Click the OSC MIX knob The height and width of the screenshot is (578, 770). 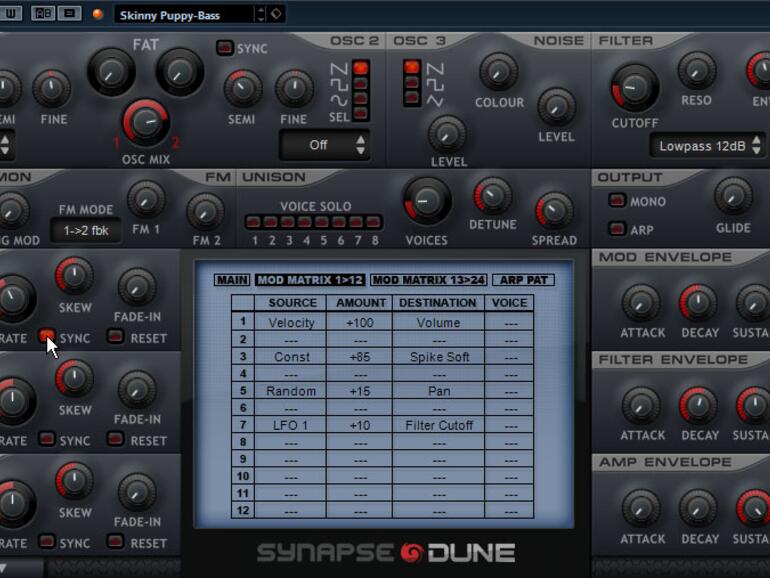(145, 122)
